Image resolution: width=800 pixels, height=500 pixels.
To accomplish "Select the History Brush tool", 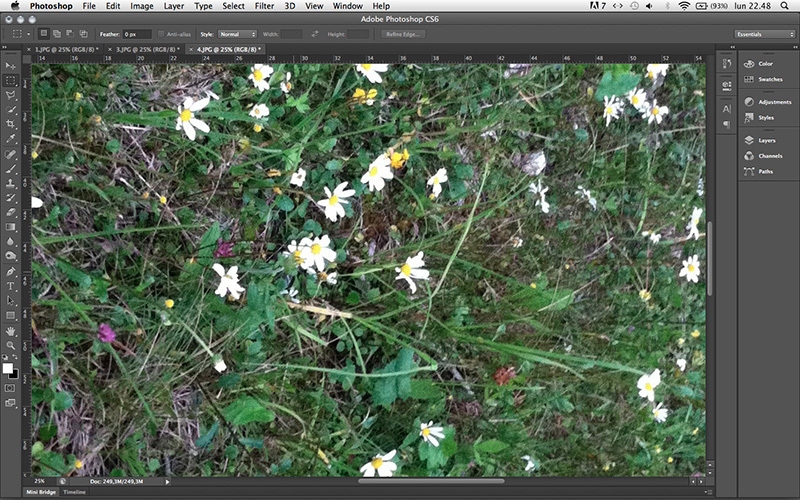I will click(10, 197).
